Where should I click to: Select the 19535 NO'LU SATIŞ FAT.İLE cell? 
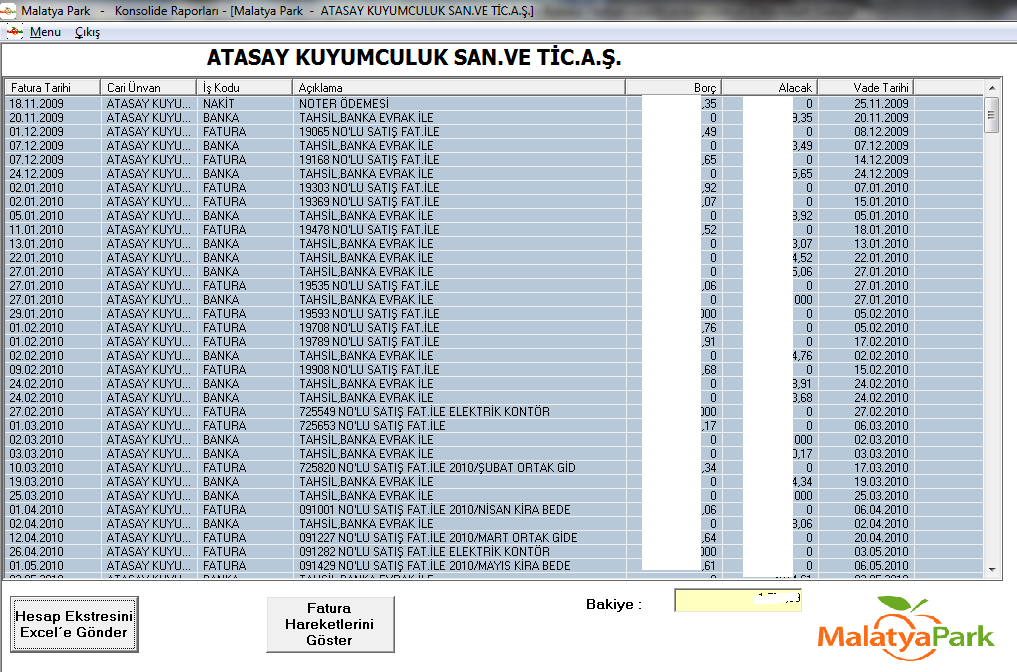[x=459, y=285]
